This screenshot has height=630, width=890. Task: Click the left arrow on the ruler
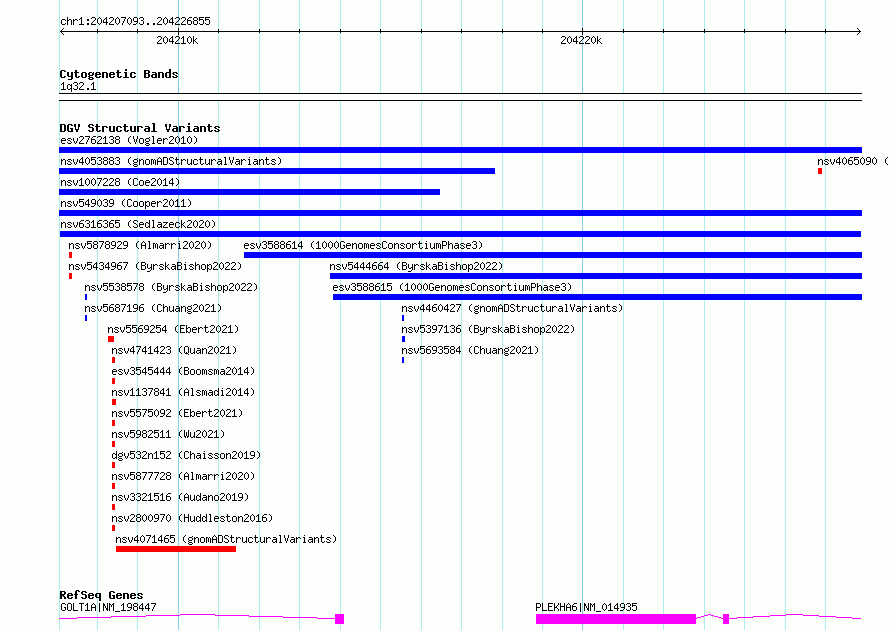[x=62, y=31]
